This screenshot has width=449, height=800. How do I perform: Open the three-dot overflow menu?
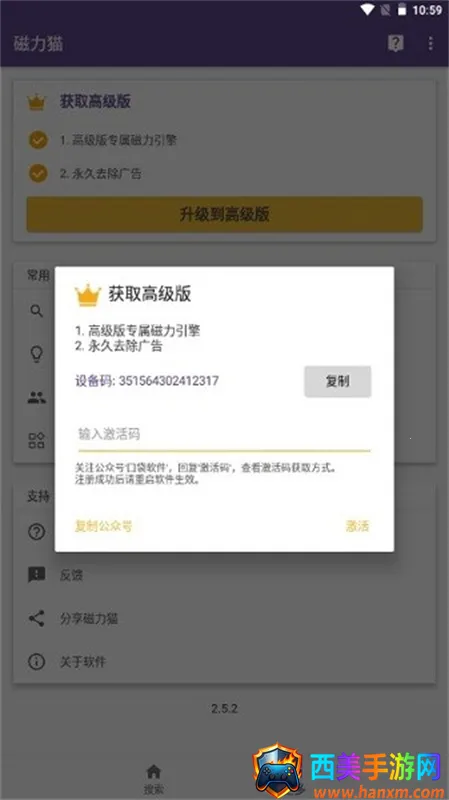430,44
